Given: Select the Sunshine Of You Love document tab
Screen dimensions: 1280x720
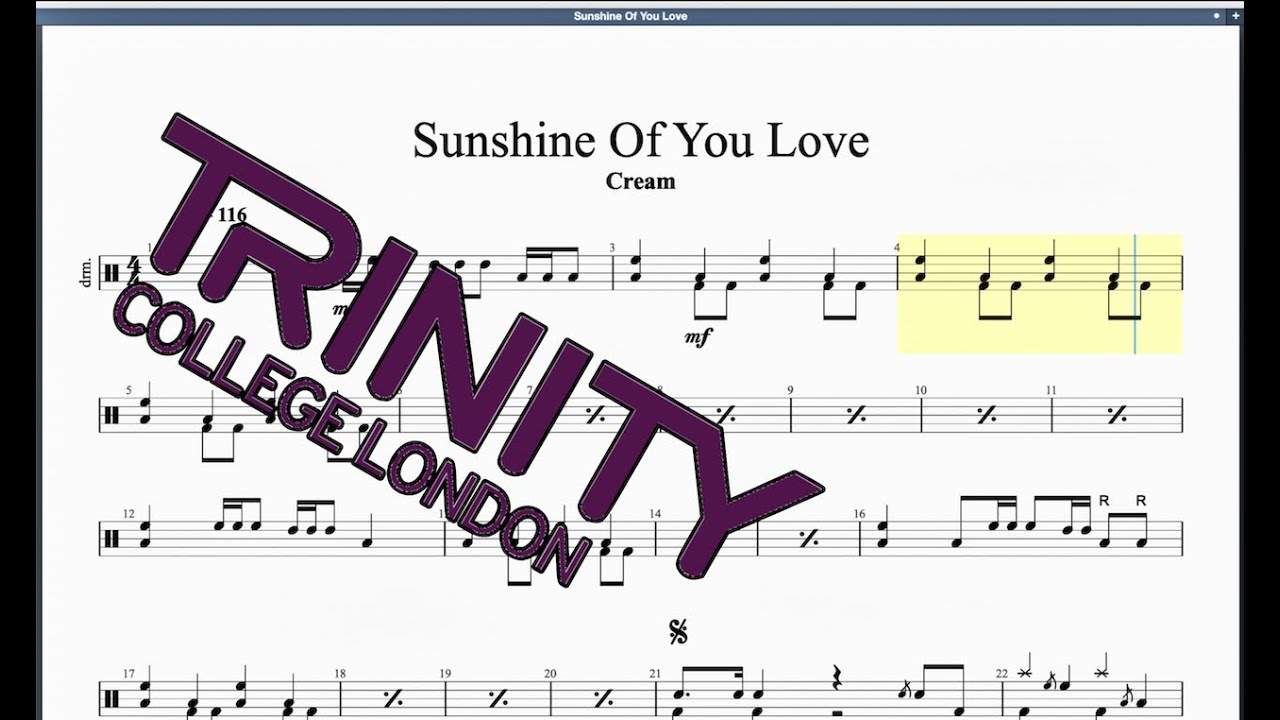Looking at the screenshot, I should point(630,16).
